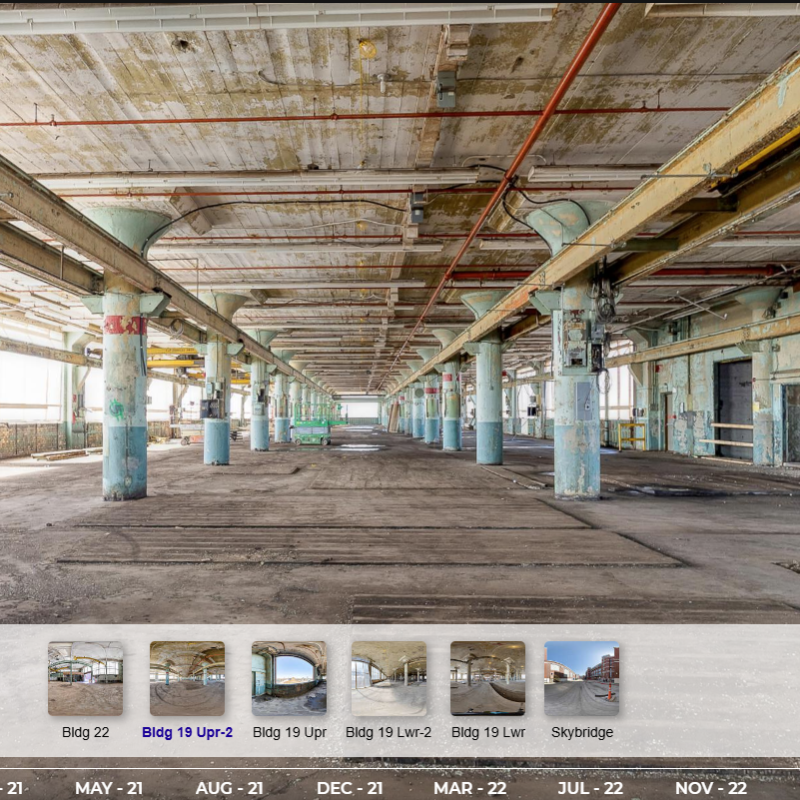The image size is (800, 800).
Task: Jump to DEC - 21 on timeline
Action: [x=349, y=788]
